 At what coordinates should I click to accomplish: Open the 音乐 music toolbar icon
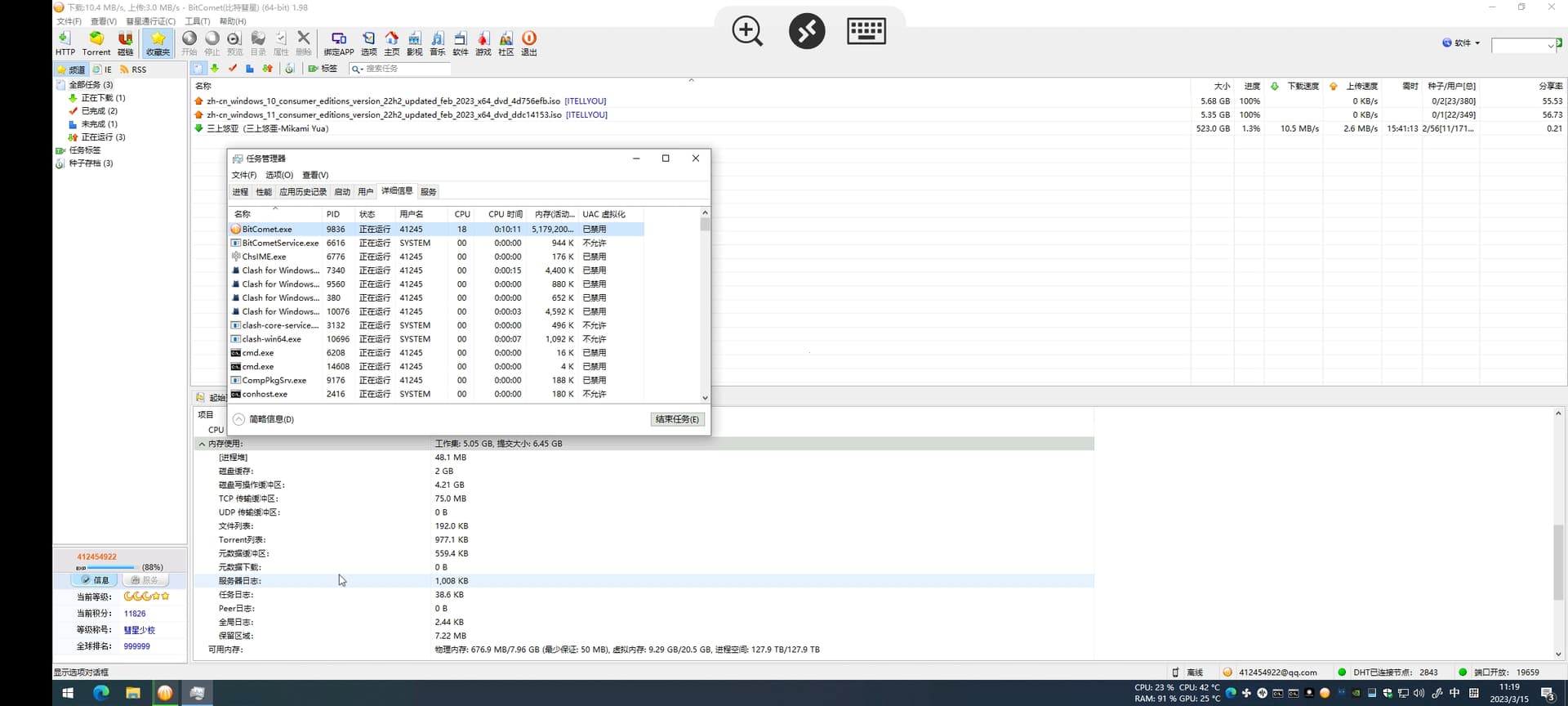click(438, 43)
